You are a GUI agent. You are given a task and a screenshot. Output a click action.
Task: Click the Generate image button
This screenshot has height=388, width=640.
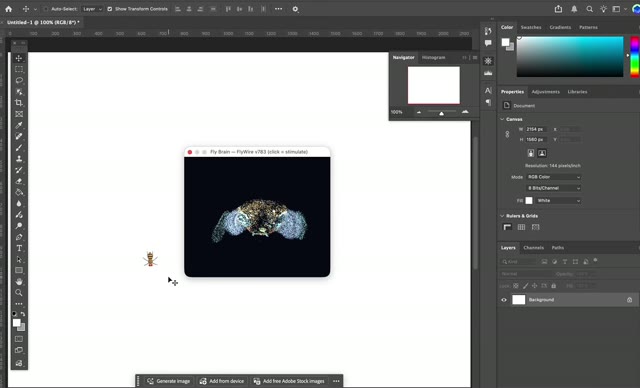(x=169, y=381)
